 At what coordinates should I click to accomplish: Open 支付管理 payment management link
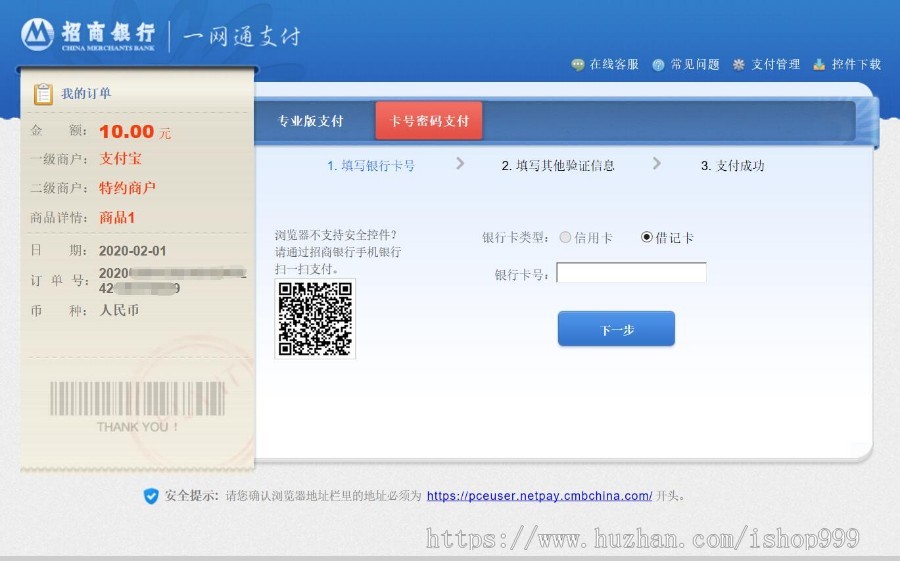(x=775, y=64)
